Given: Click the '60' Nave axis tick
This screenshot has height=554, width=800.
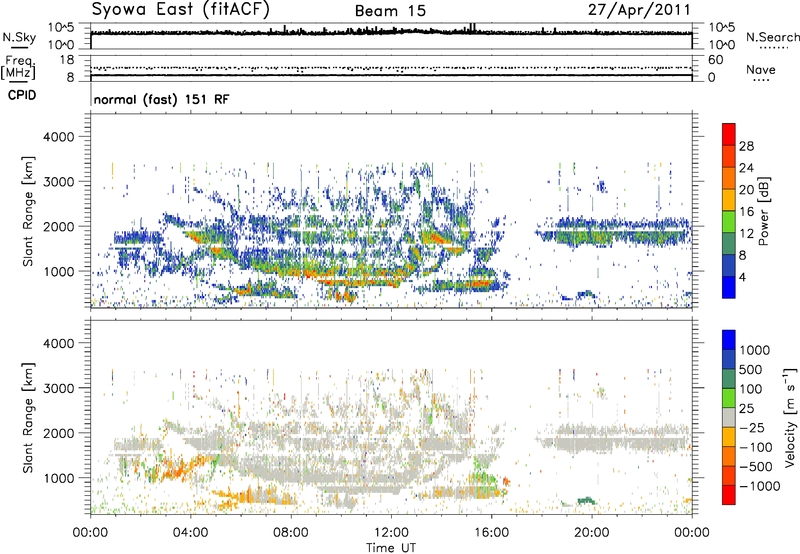Looking at the screenshot, I should tap(715, 60).
